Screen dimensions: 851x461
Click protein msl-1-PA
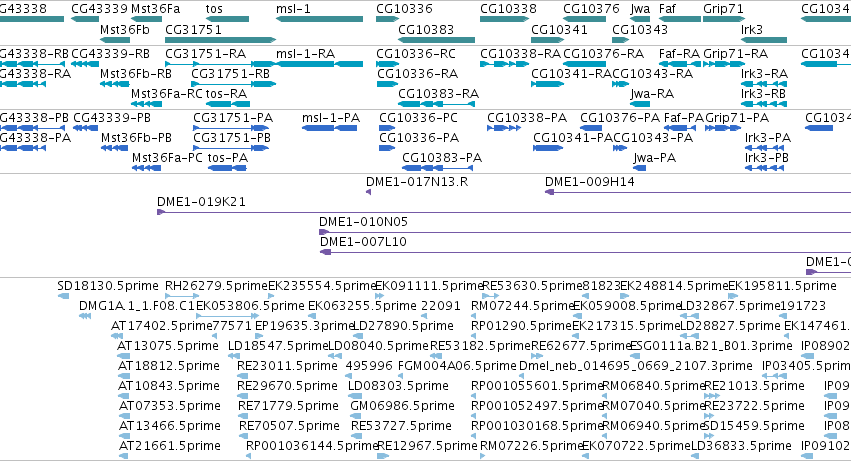tap(331, 118)
